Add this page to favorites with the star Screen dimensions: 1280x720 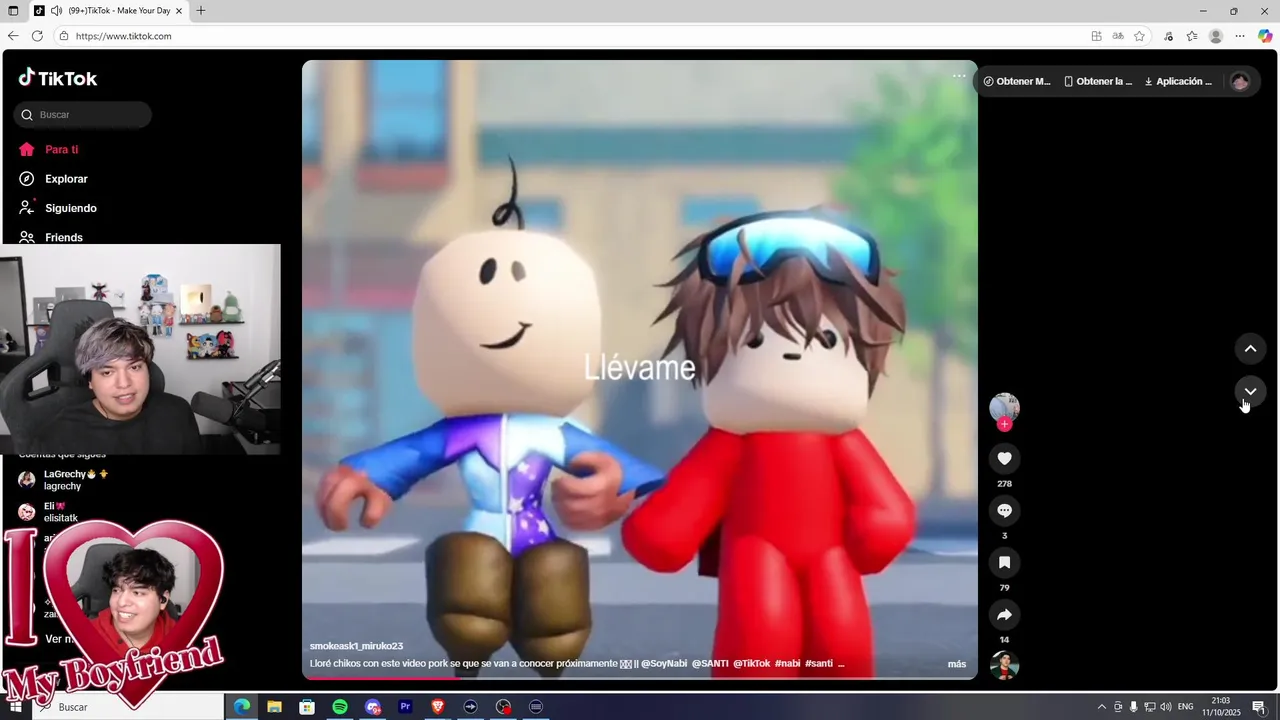click(1139, 36)
